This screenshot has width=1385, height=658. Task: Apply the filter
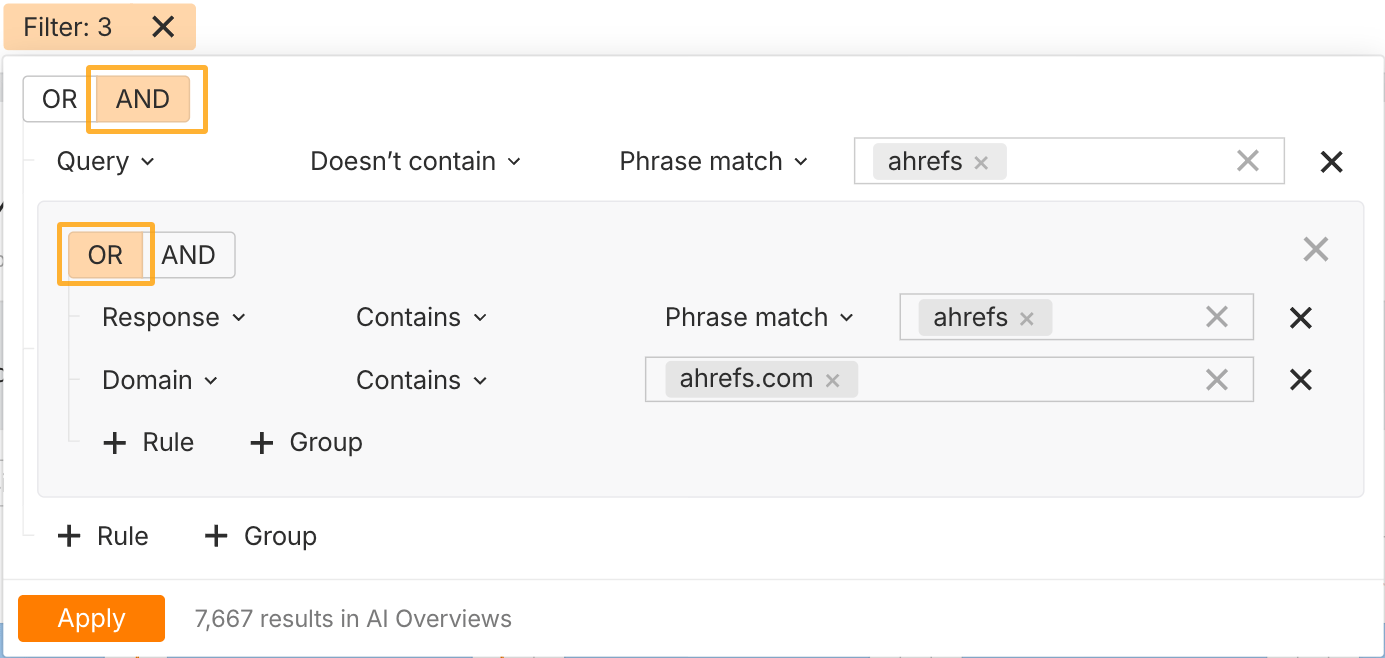coord(91,618)
